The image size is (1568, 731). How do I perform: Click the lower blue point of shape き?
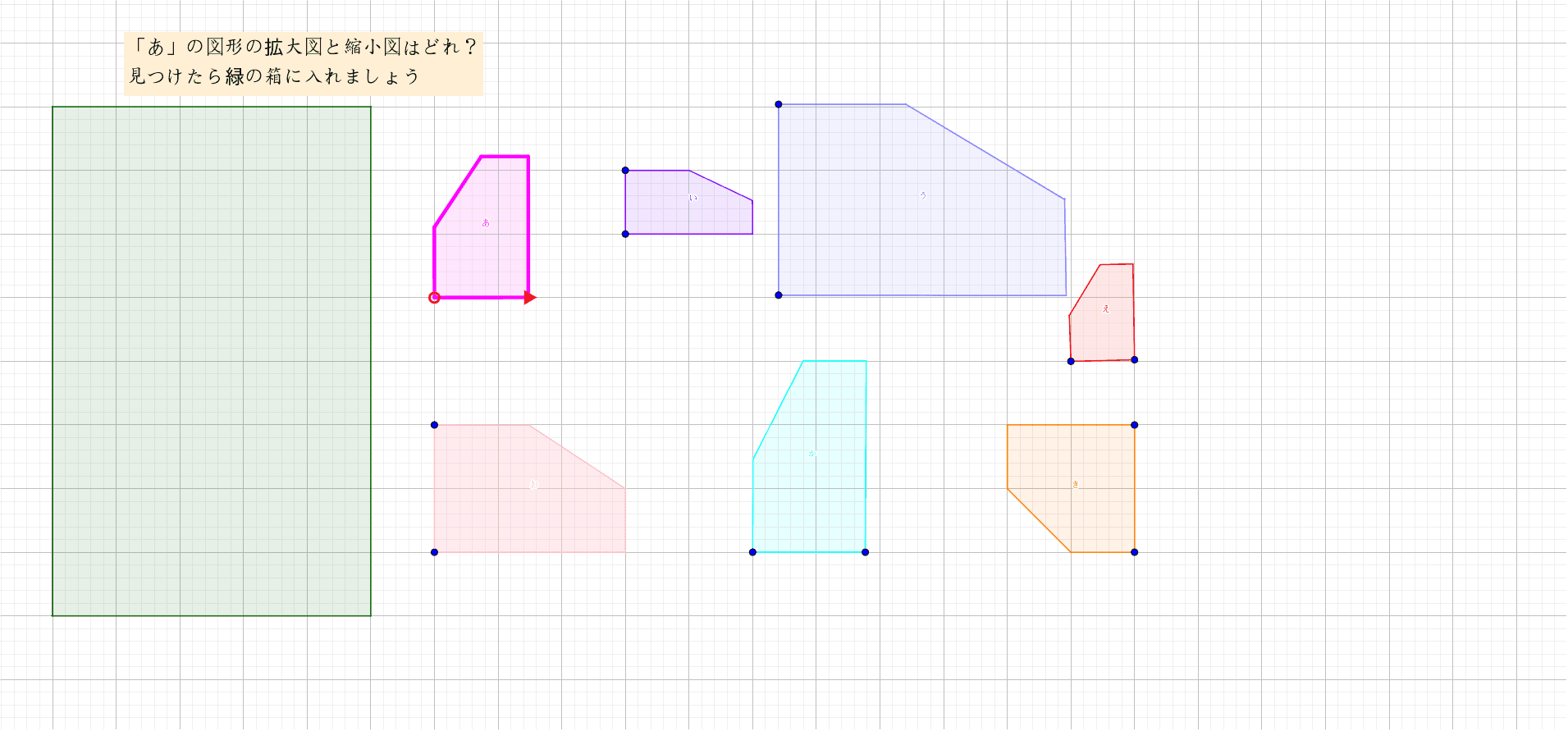tap(1135, 552)
